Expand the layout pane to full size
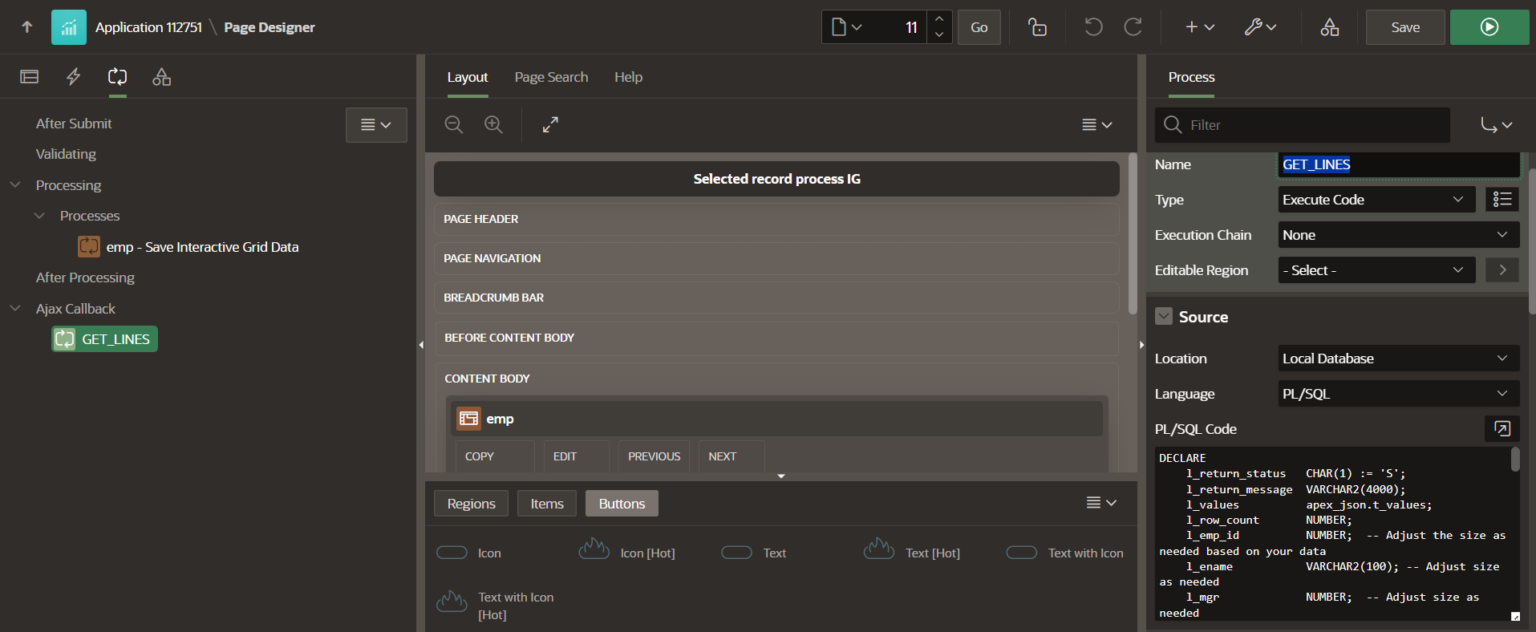 550,125
